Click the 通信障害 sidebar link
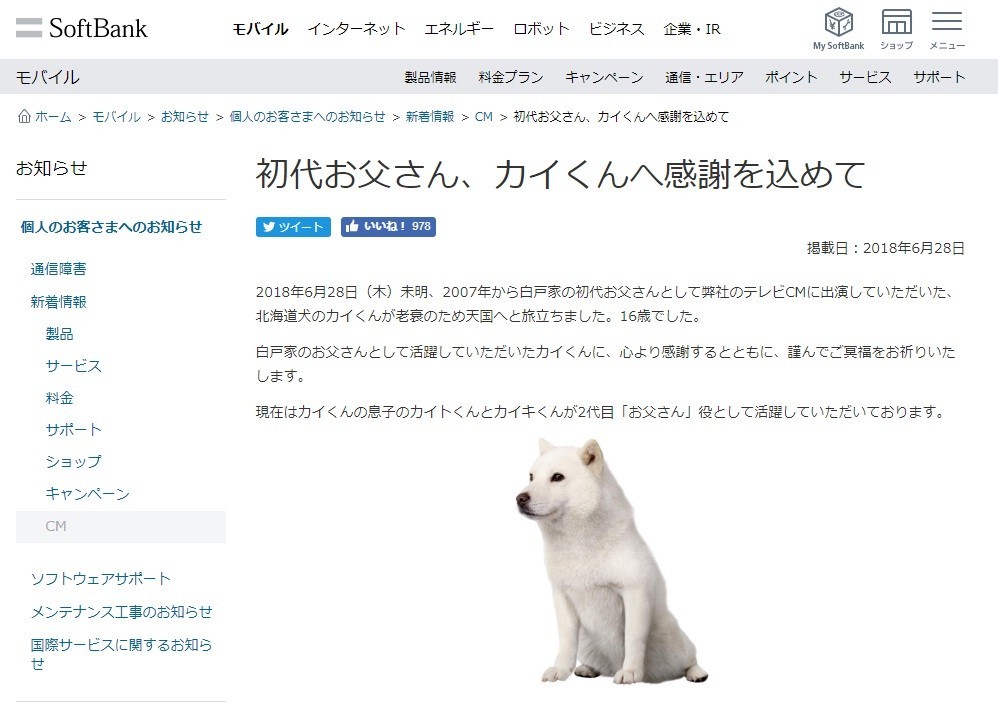The height and width of the screenshot is (705, 998). 59,269
